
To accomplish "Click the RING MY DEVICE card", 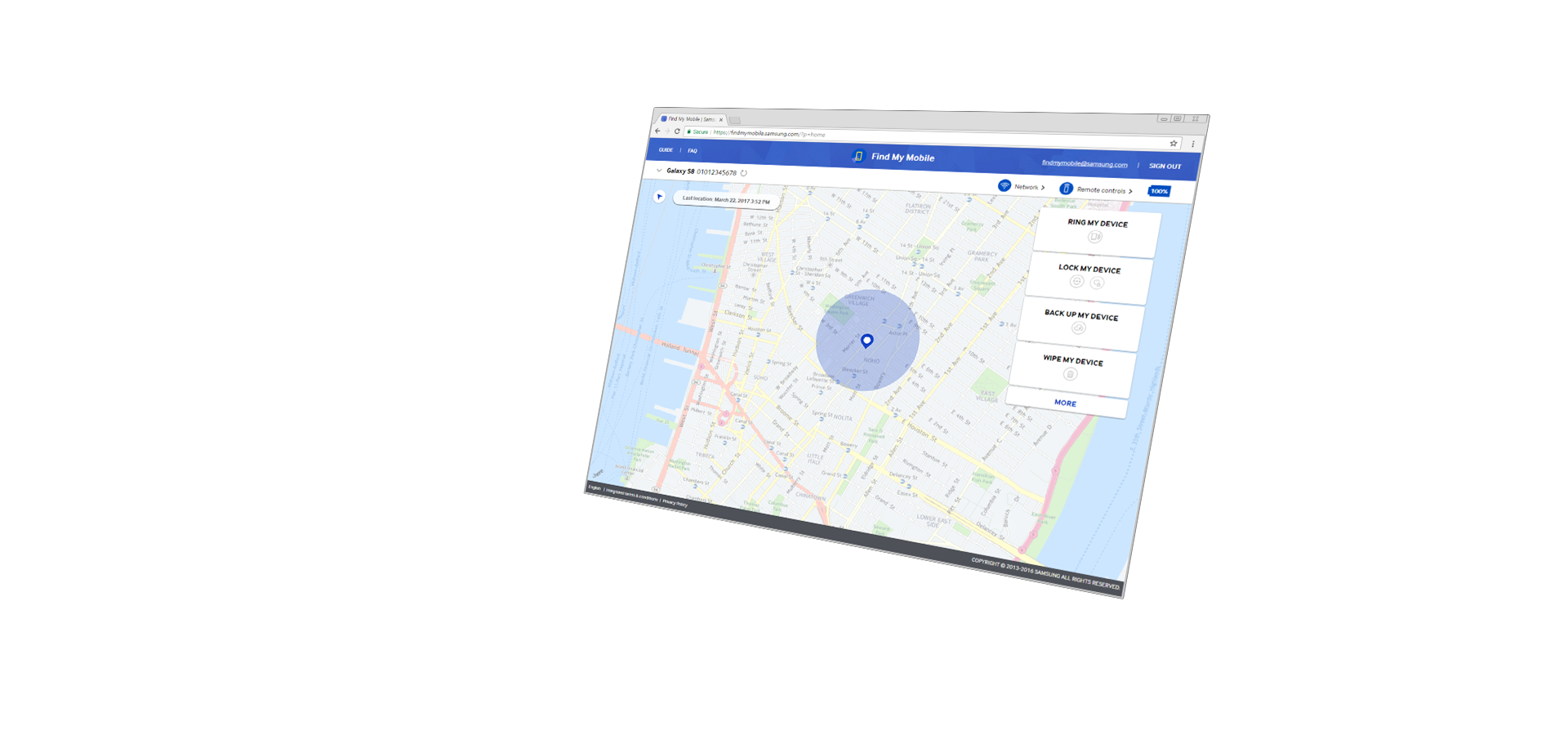I will (1097, 231).
